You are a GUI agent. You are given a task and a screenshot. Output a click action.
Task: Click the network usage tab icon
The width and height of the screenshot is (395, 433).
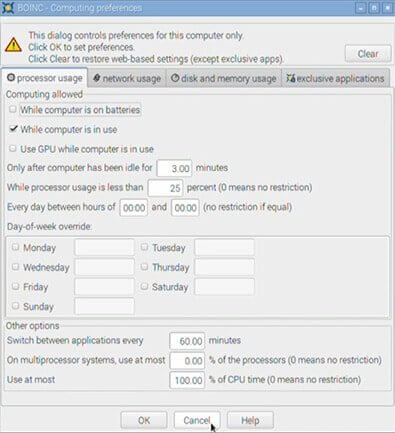[97, 78]
